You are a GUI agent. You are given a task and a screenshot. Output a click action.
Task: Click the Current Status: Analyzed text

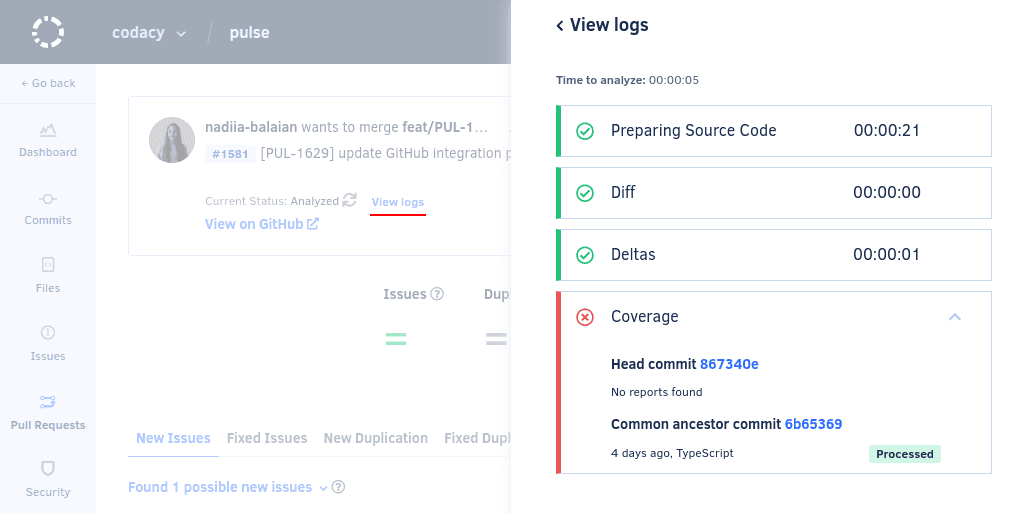pos(272,201)
